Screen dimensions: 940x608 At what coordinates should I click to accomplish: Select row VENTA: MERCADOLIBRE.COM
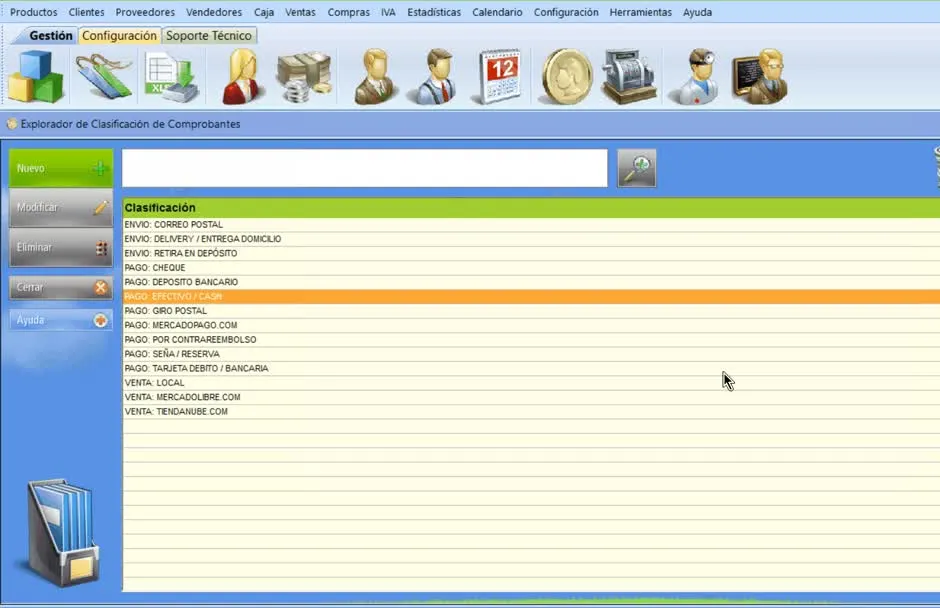[x=531, y=398]
